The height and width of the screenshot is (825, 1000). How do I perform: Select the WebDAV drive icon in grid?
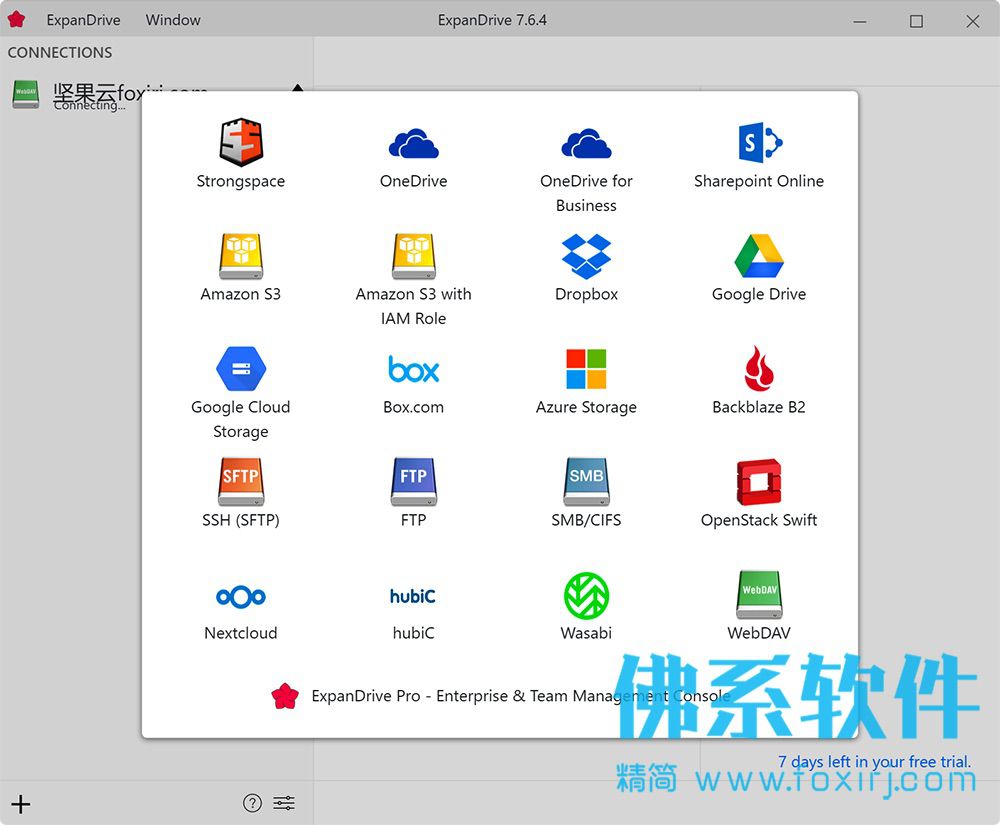(759, 595)
